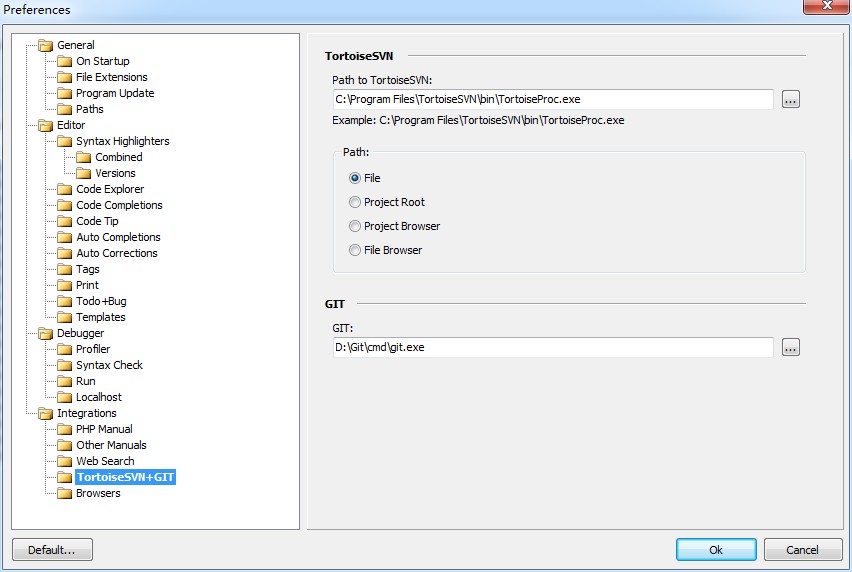Select the Project Browser radio option
This screenshot has width=852, height=572.
(355, 226)
